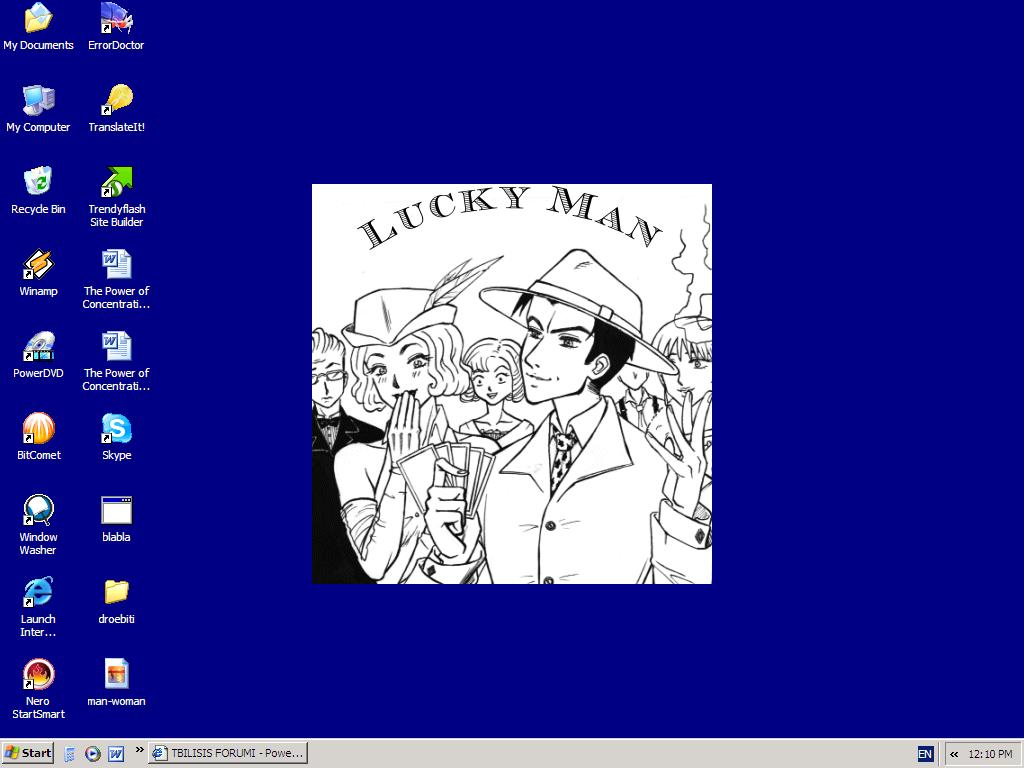This screenshot has height=768, width=1024.
Task: Expand the hidden Quick Launch items
Action: click(139, 750)
